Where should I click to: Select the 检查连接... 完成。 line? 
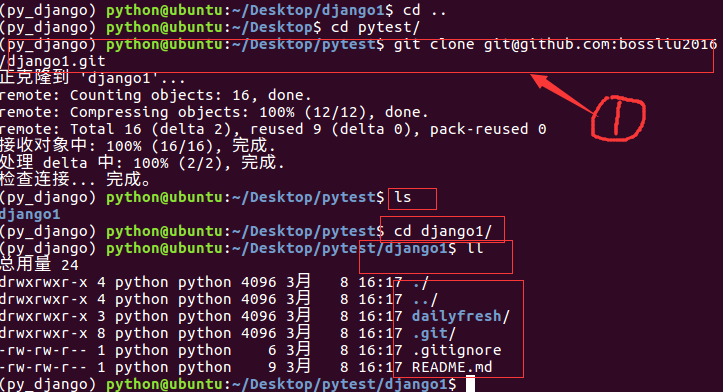(75, 179)
